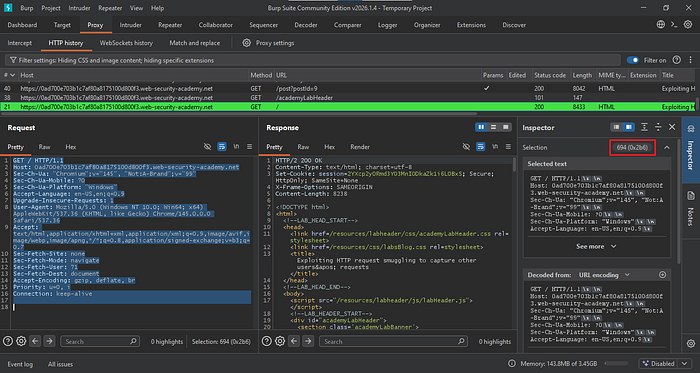Click the Proxy settings button
Image resolution: width=700 pixels, height=373 pixels.
268,43
